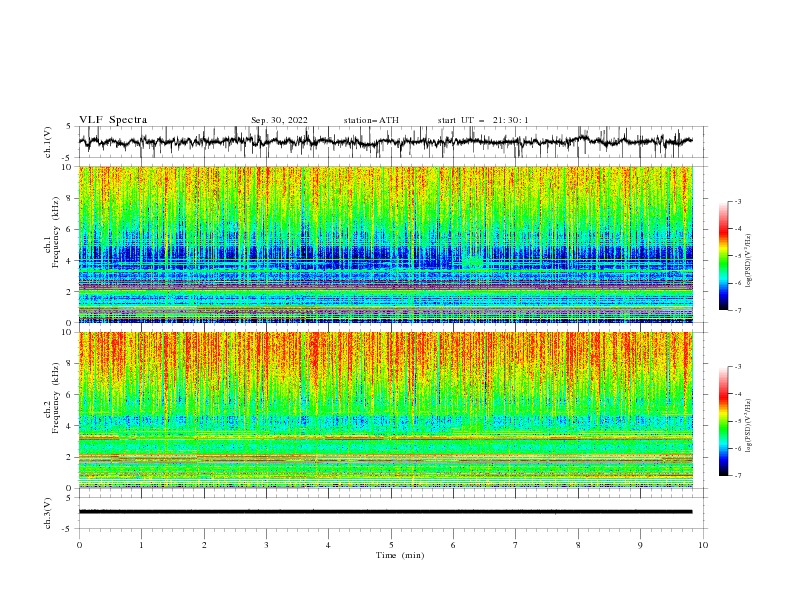The height and width of the screenshot is (612, 792).
Task: Click the ch.3 flat voltage trace
Action: (x=386, y=512)
